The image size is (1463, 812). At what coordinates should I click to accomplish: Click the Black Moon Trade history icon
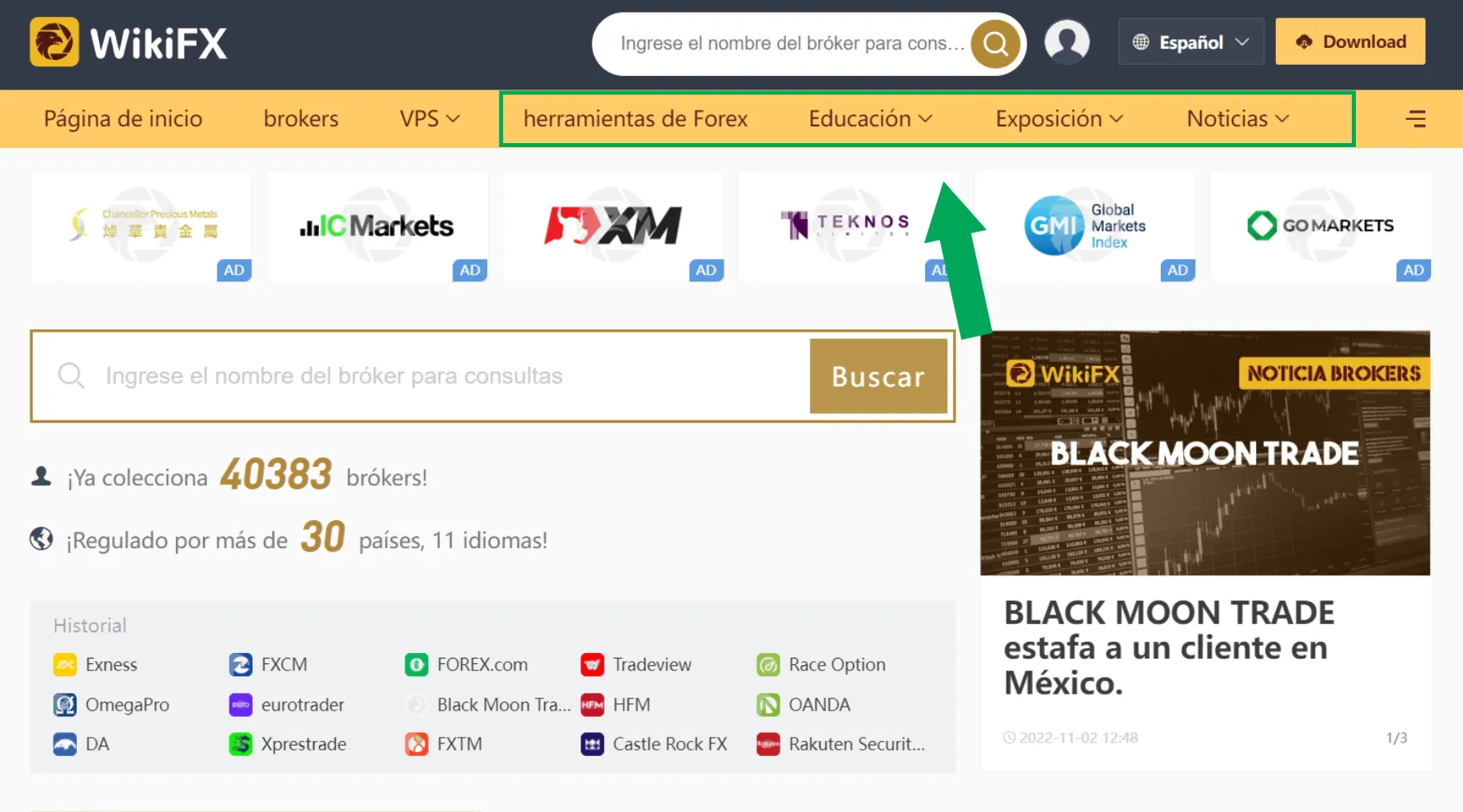coord(417,704)
